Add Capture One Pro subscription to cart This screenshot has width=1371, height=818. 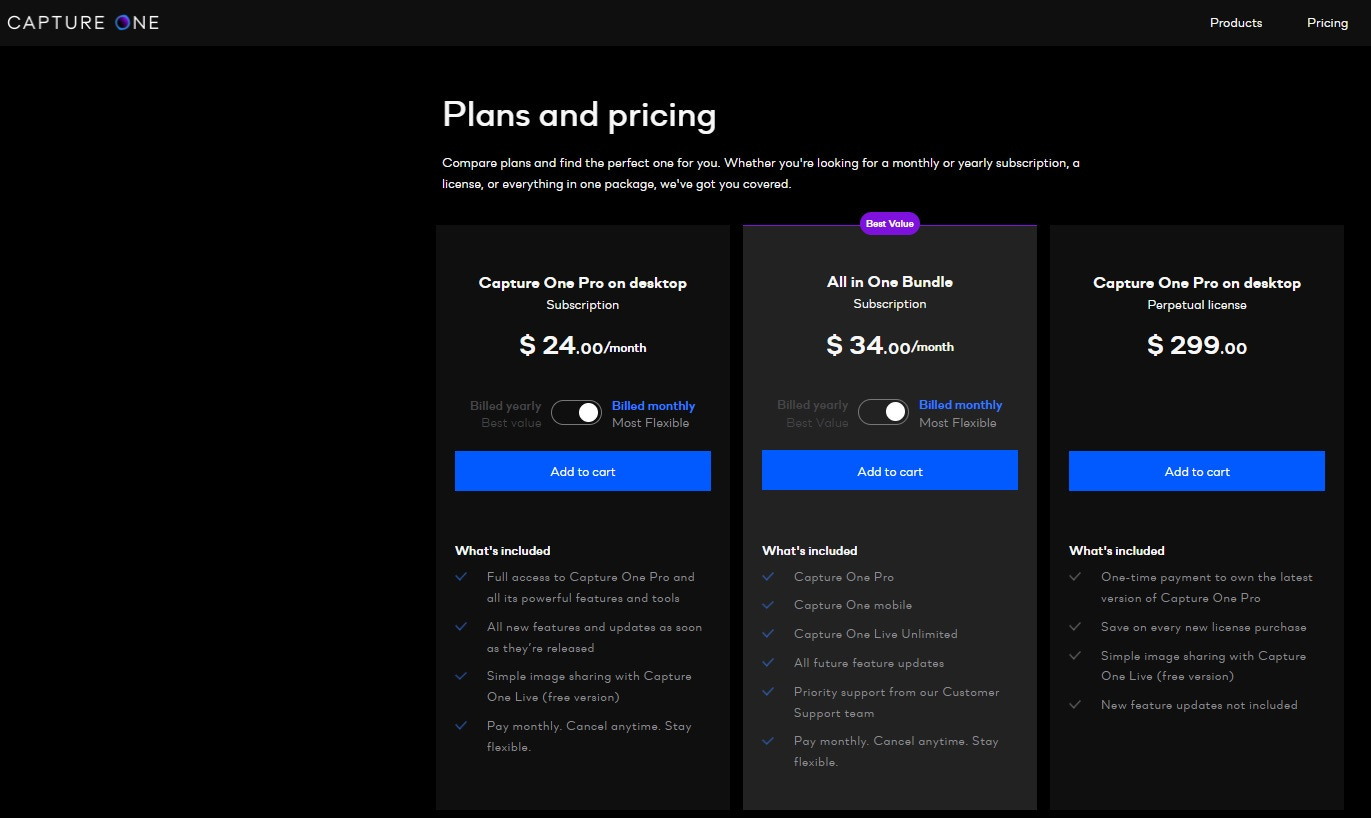click(x=582, y=471)
